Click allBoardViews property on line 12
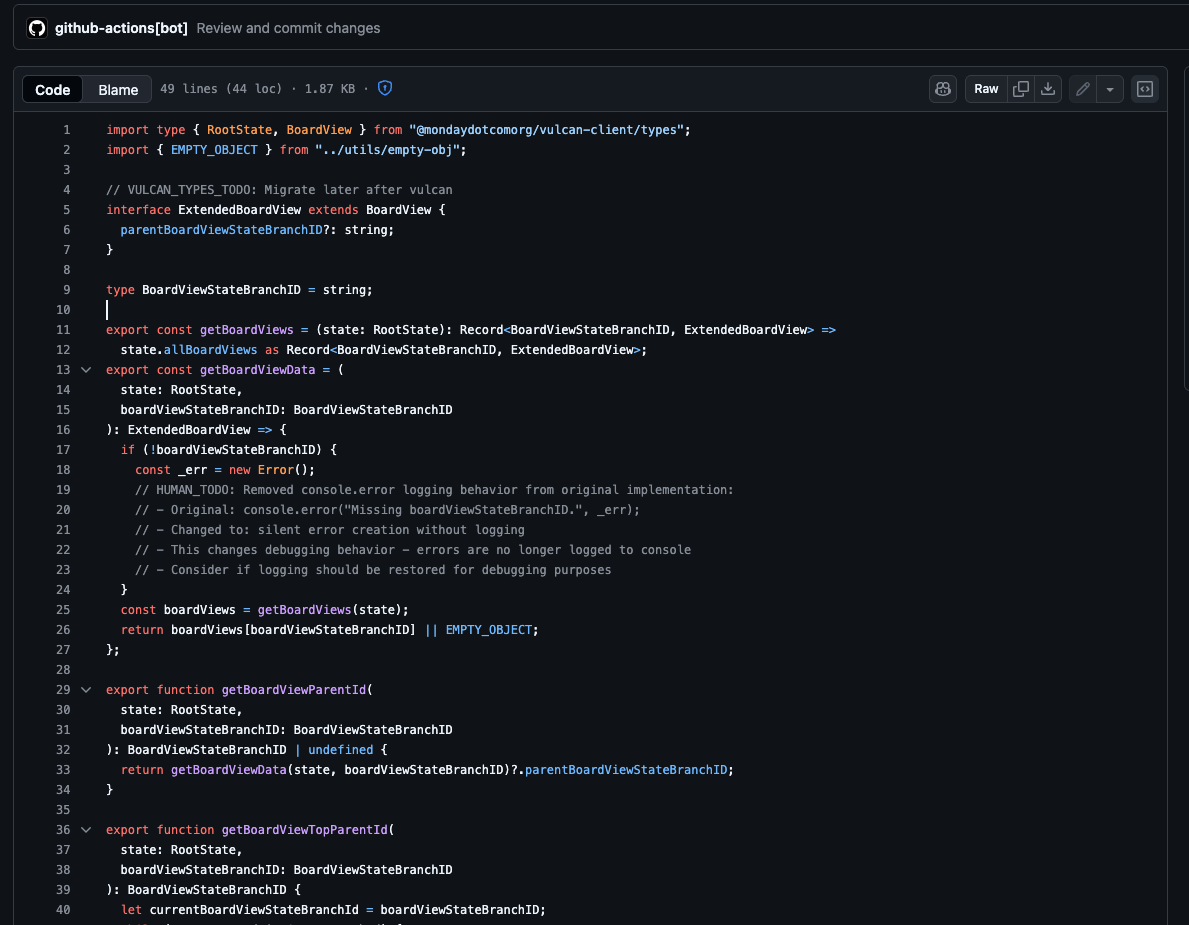Screen dimensions: 1189x925 [210, 350]
